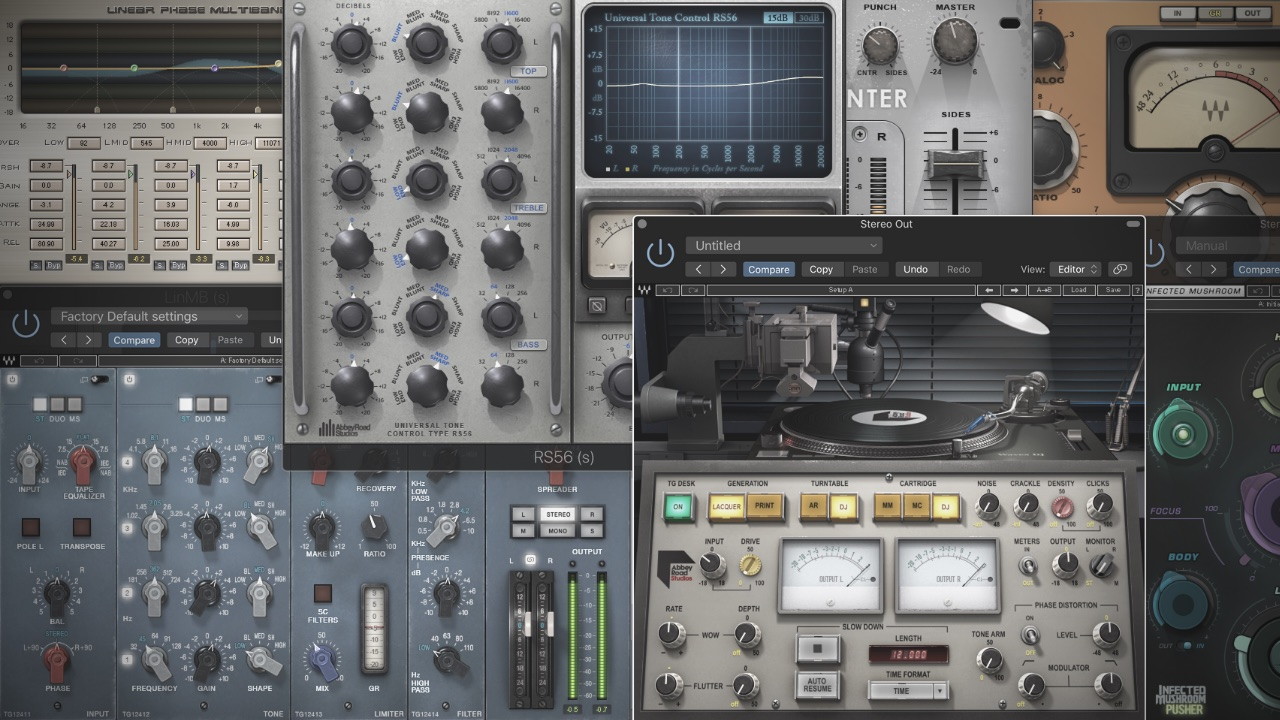Image resolution: width=1280 pixels, height=720 pixels.
Task: Select AR turntable
Action: pyautogui.click(x=813, y=506)
